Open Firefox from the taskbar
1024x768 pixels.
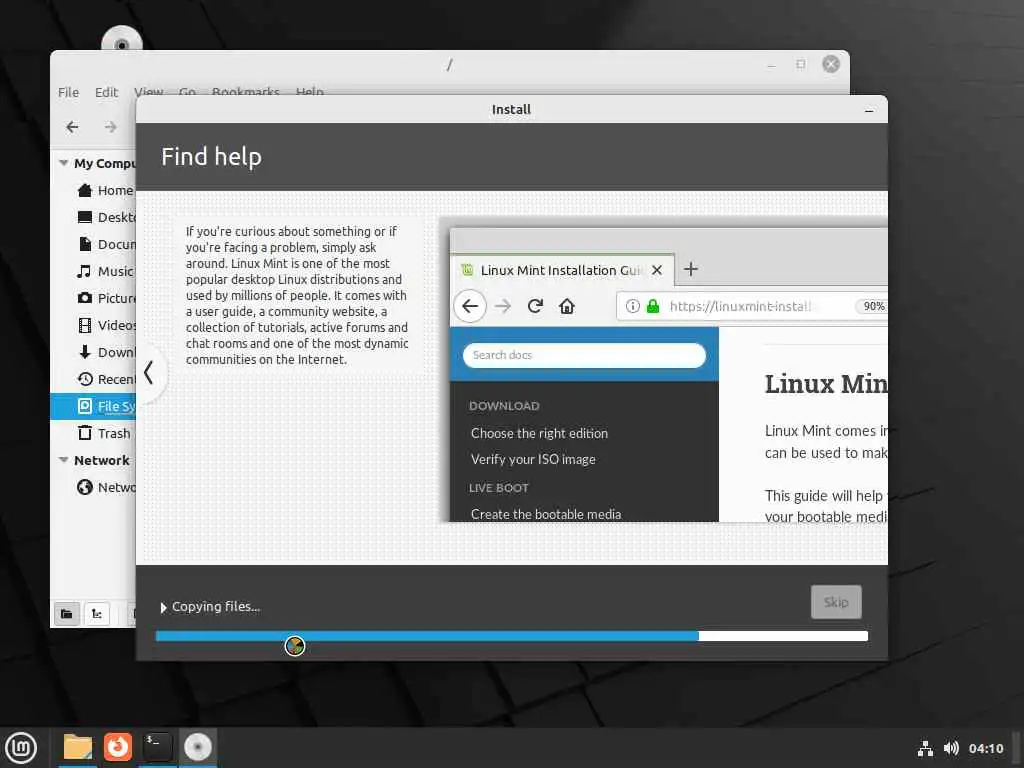coord(118,747)
